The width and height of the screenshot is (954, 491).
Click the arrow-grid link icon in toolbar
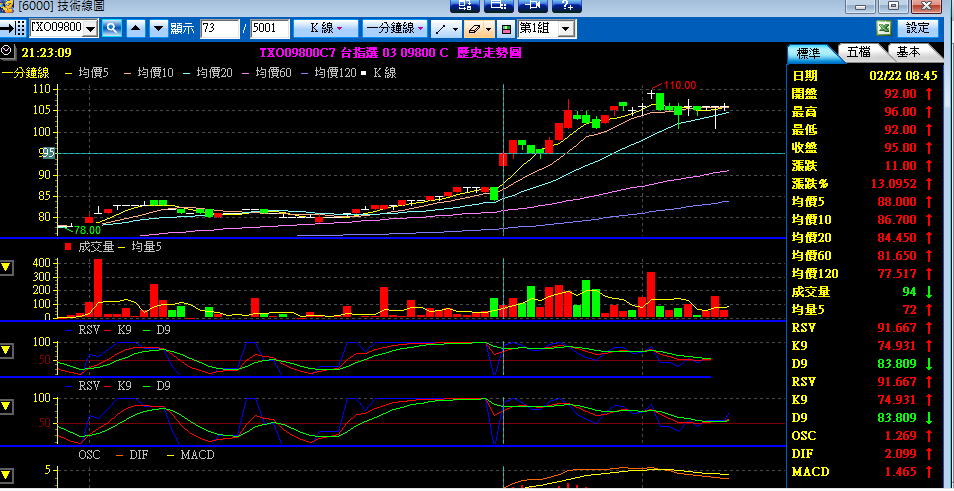pos(13,28)
